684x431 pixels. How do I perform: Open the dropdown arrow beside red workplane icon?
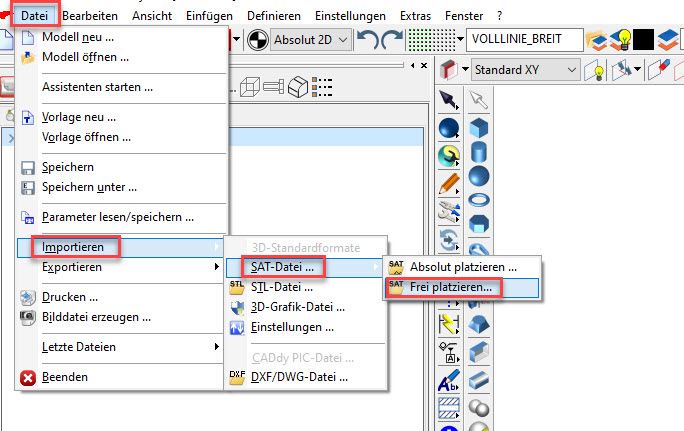point(465,69)
